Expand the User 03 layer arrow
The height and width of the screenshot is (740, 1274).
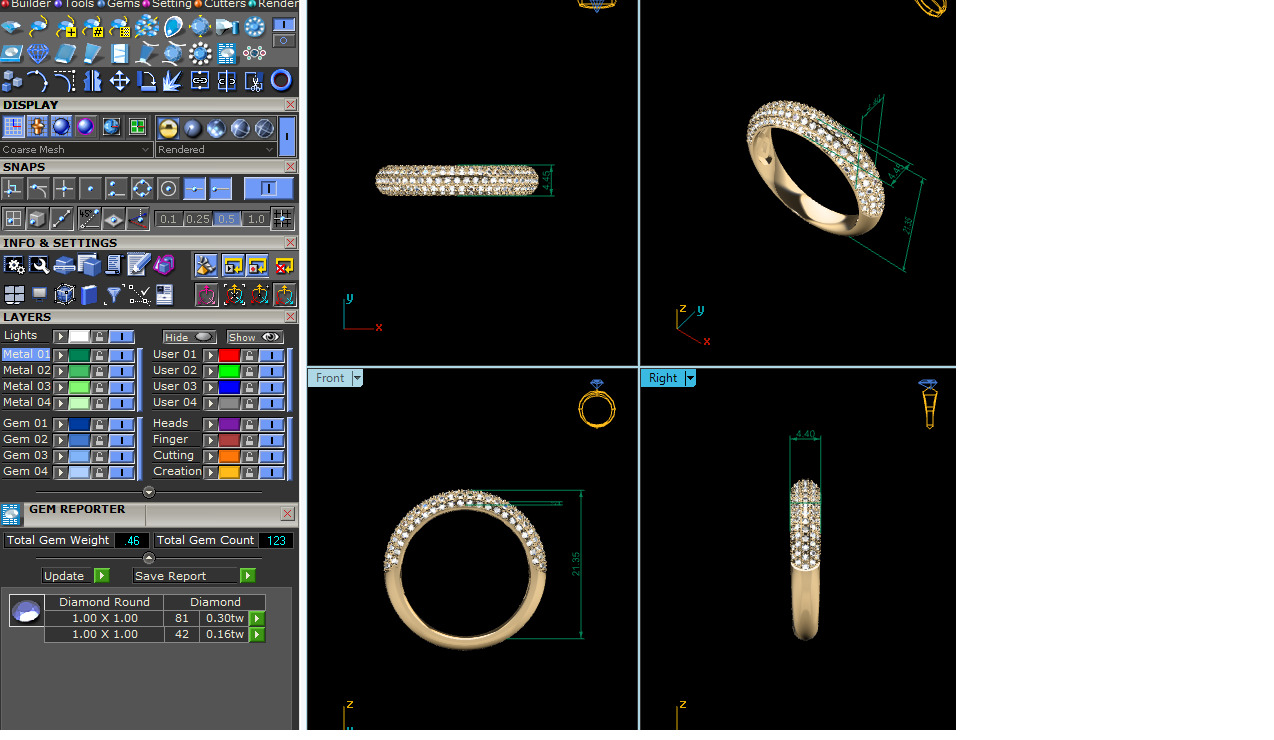pos(210,387)
